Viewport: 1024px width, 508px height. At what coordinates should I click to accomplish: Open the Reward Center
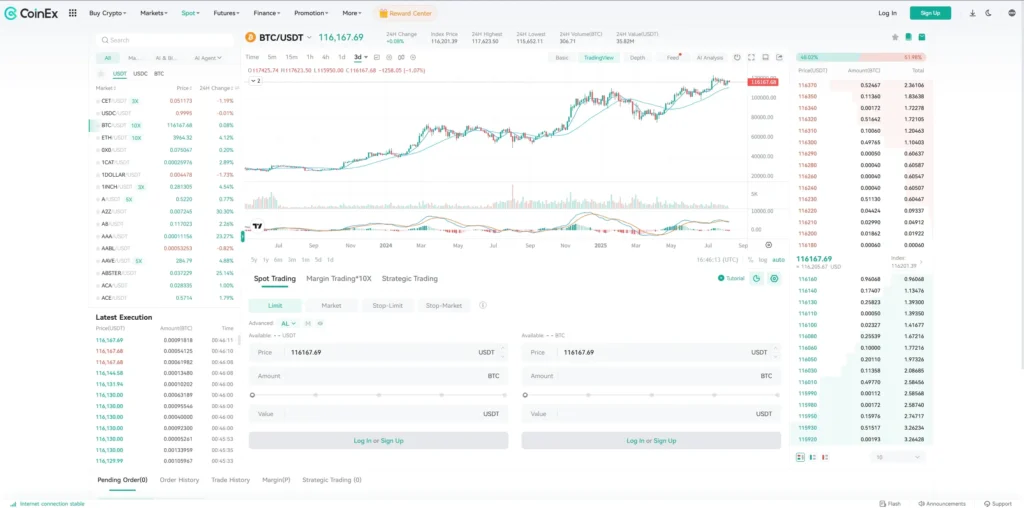click(x=406, y=13)
